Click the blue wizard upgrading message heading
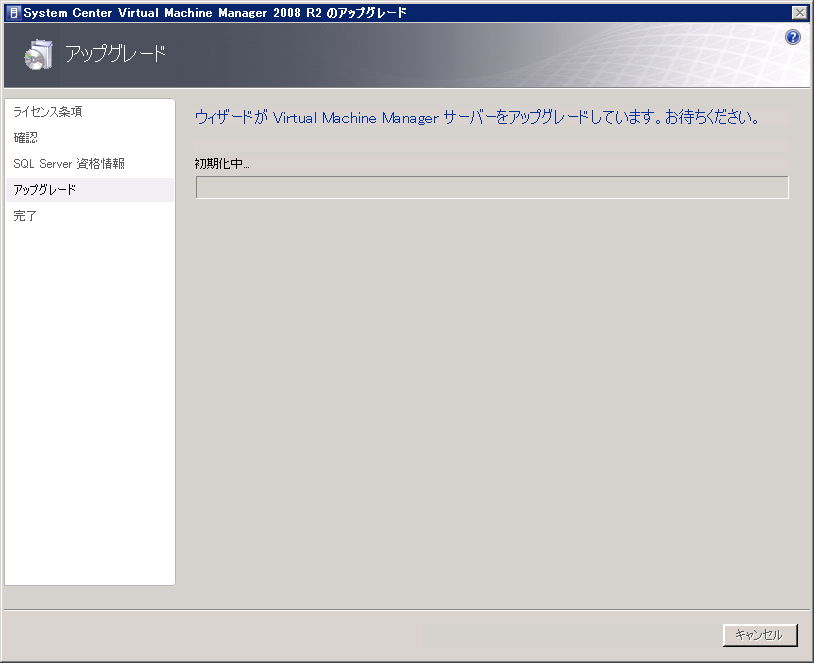814x663 pixels. pos(477,117)
